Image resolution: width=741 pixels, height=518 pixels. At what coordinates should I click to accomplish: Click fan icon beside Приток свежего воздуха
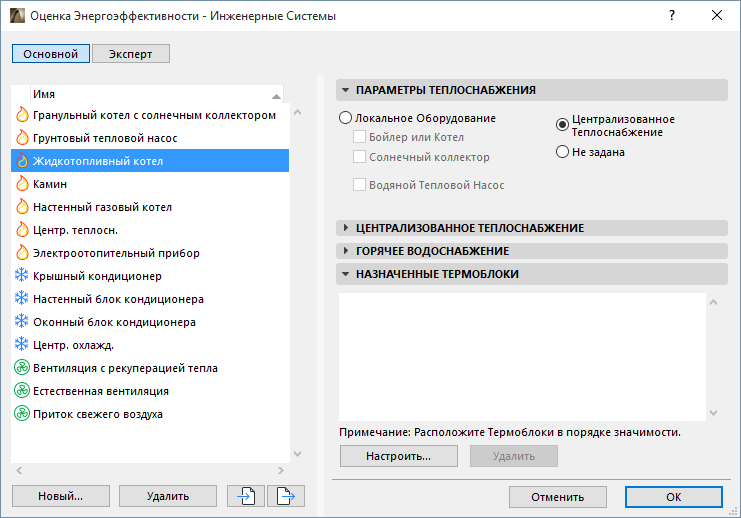click(x=22, y=414)
